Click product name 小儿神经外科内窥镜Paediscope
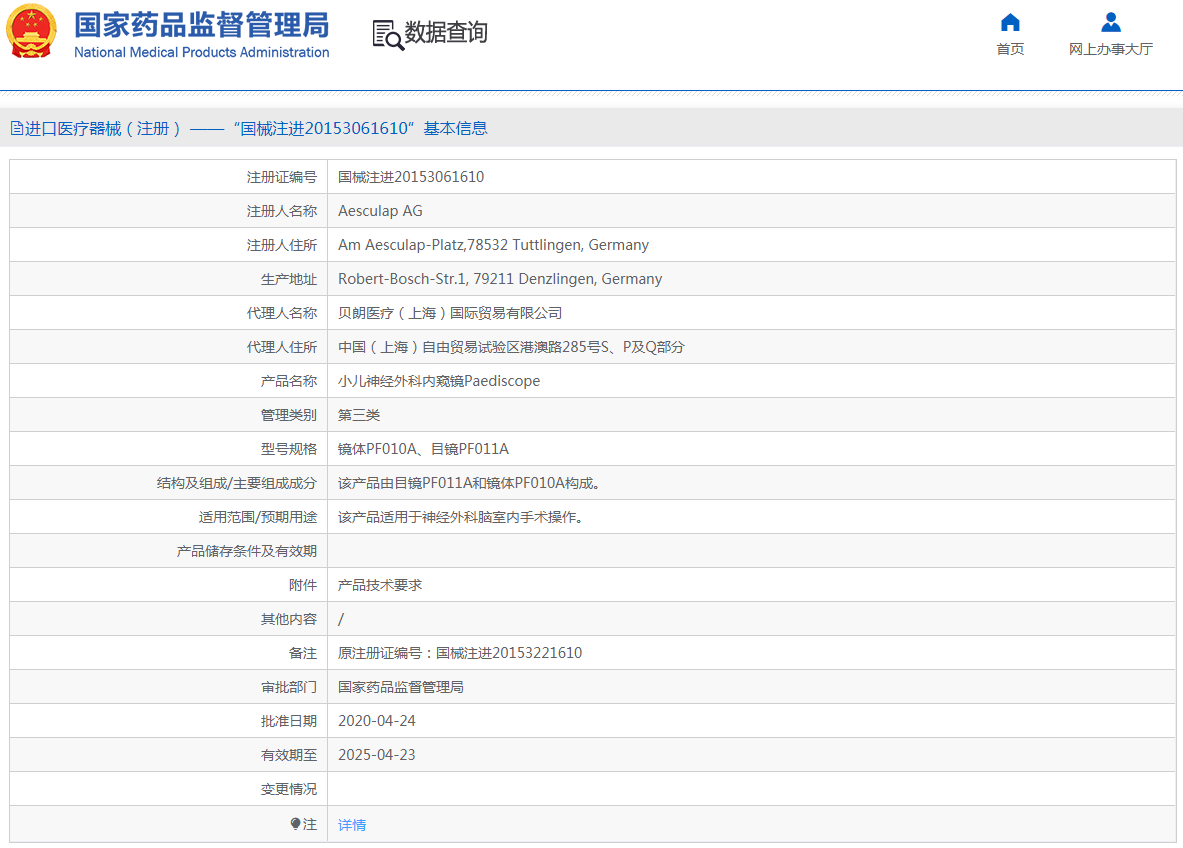The height and width of the screenshot is (848, 1183). point(439,381)
